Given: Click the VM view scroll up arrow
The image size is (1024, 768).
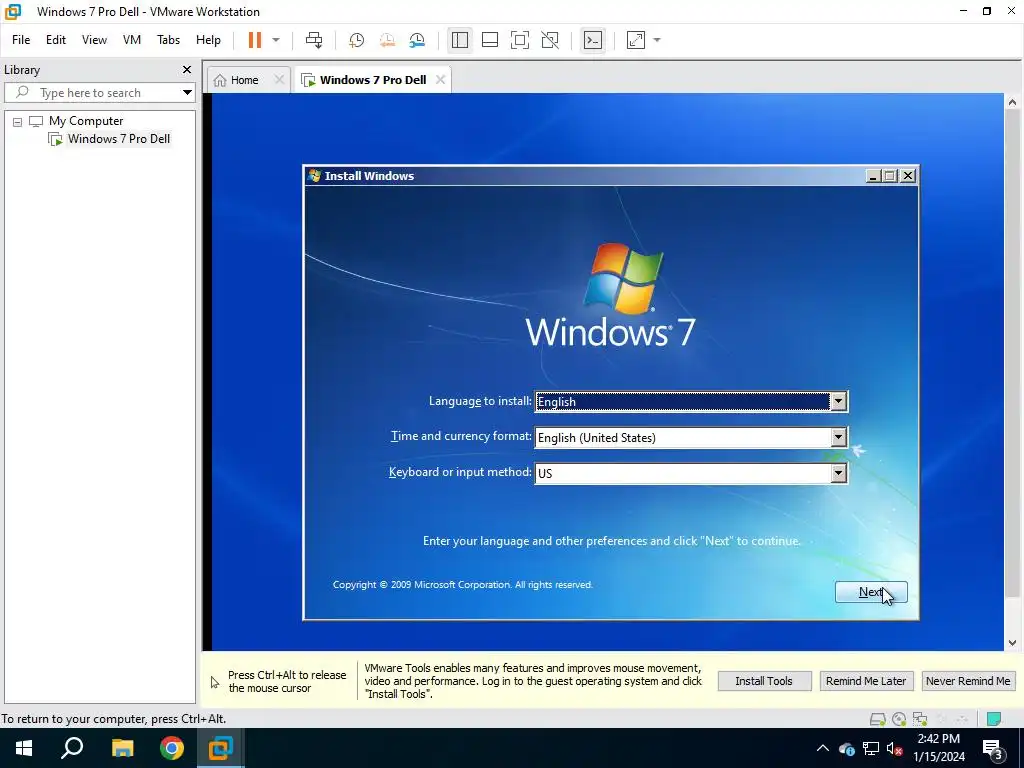Looking at the screenshot, I should [1012, 102].
